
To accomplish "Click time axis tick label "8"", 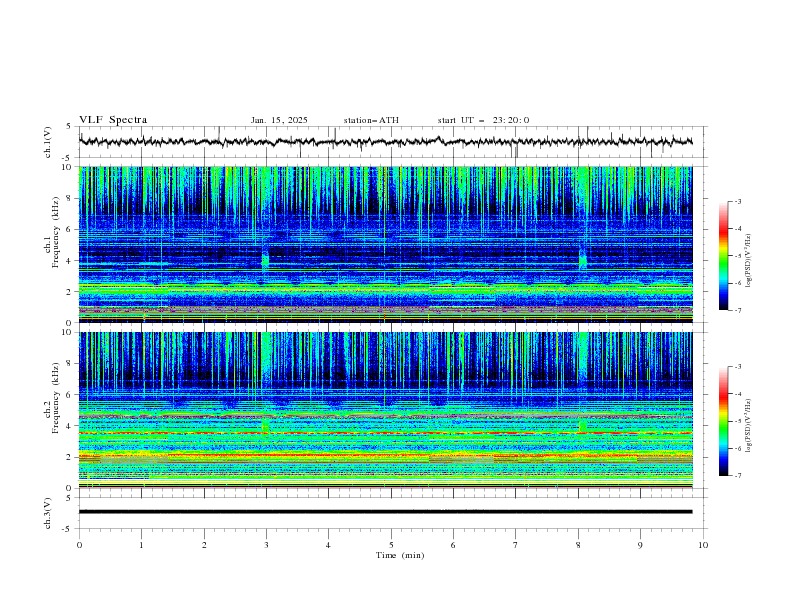I will (578, 545).
